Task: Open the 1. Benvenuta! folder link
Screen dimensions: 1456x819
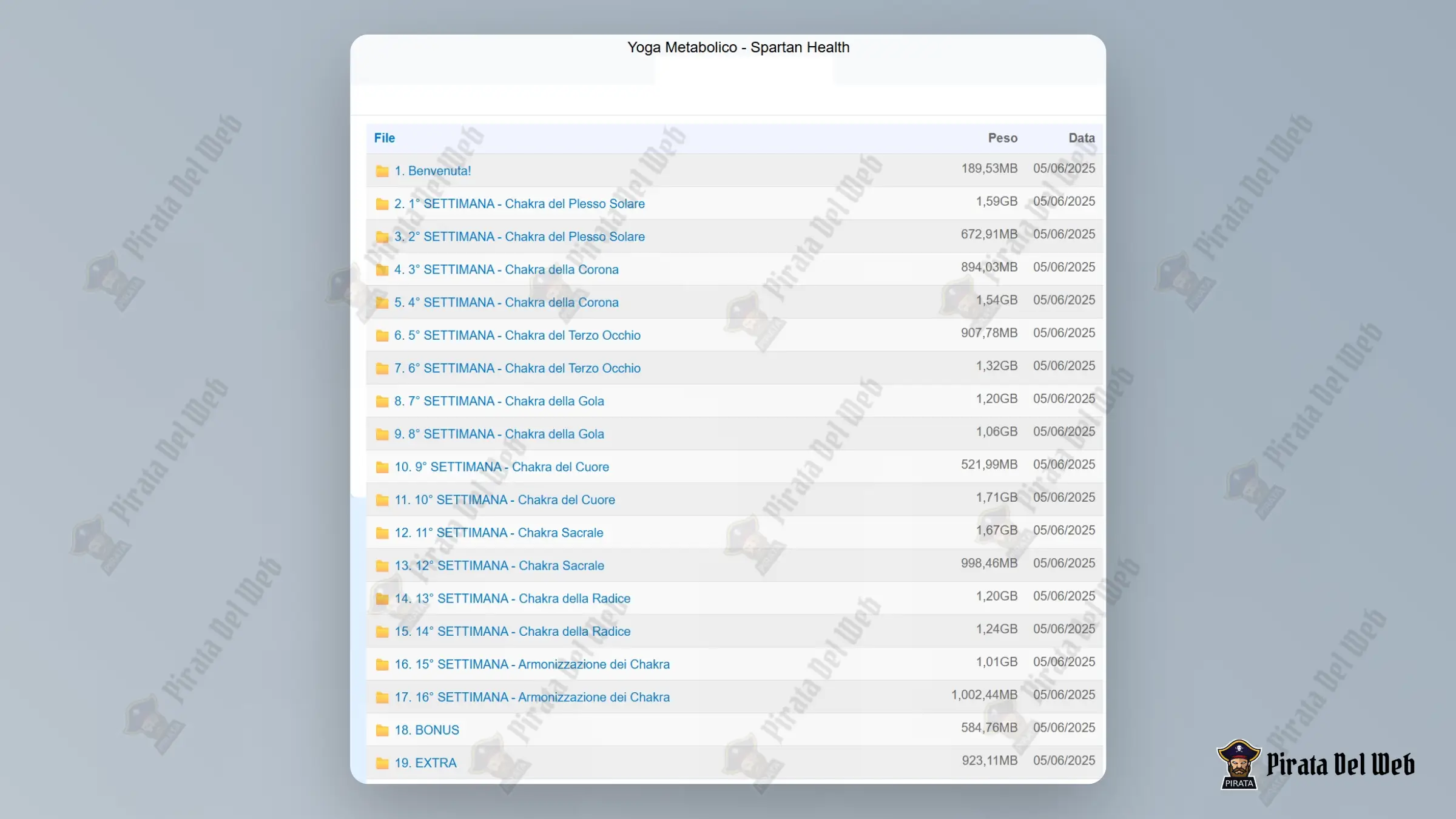Action: pyautogui.click(x=433, y=171)
